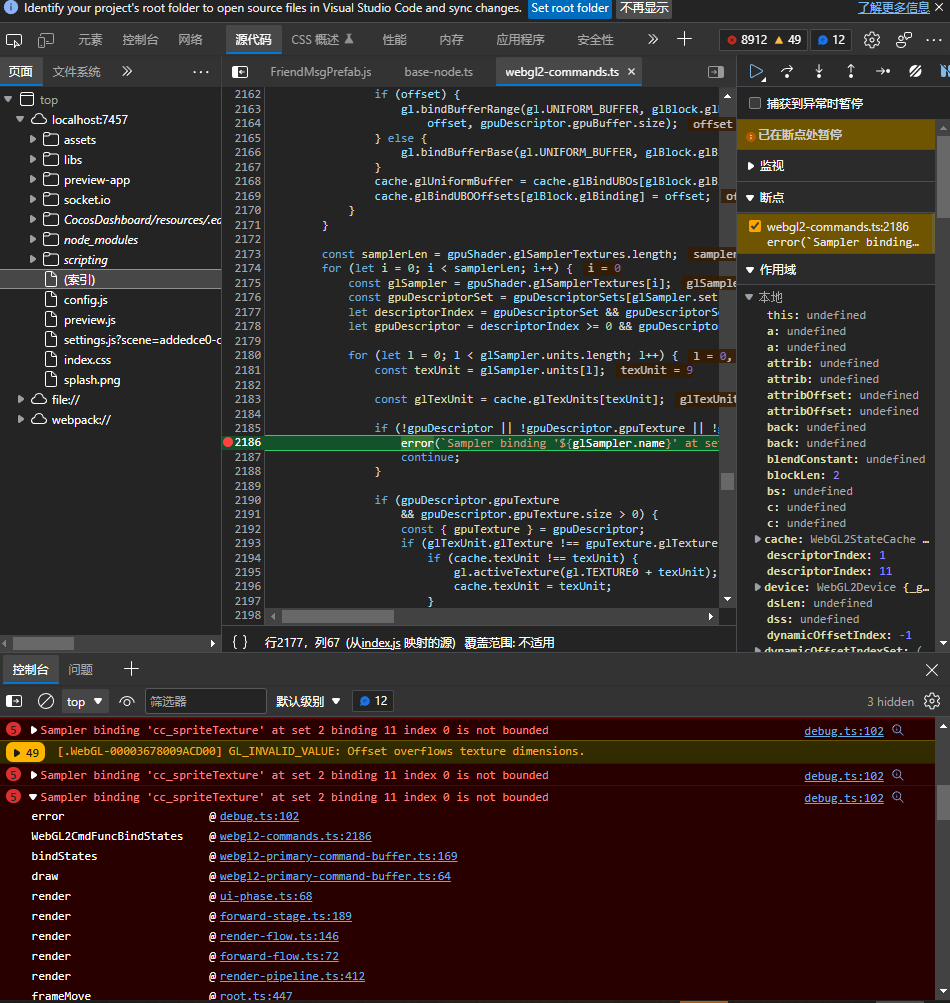Viewport: 950px width, 1003px height.
Task: Deactivate breakpoints using the toolbar icon
Action: (914, 71)
